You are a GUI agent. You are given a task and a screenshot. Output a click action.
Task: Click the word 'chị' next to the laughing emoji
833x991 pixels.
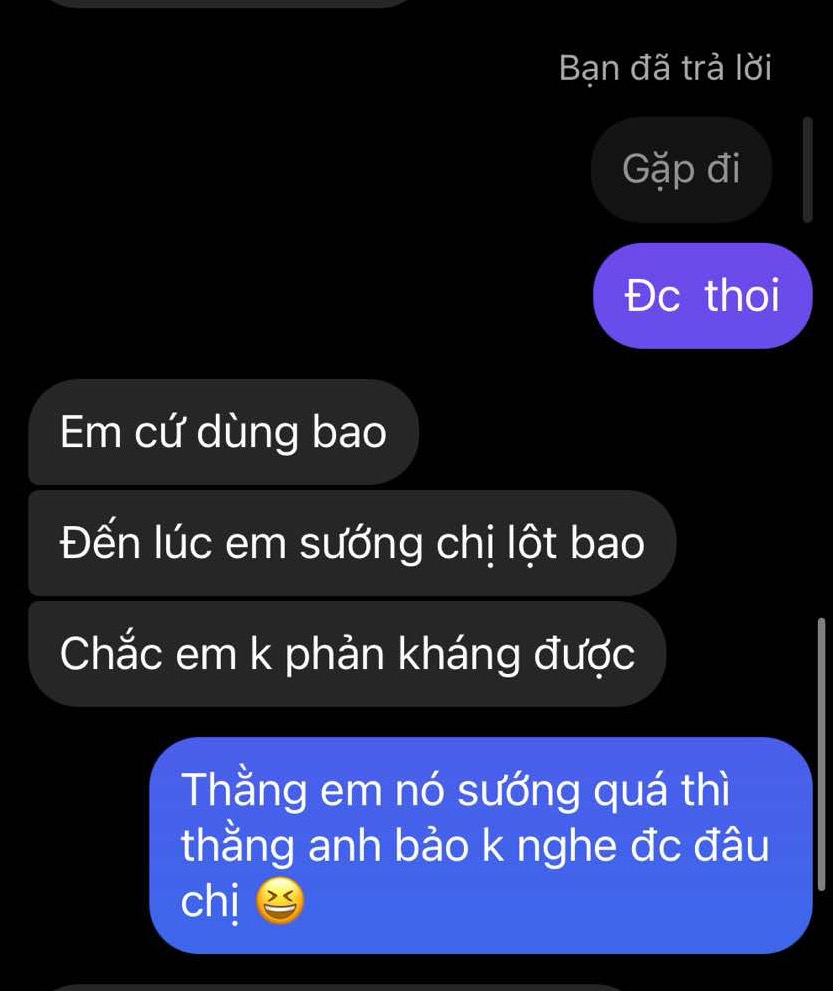tap(210, 902)
